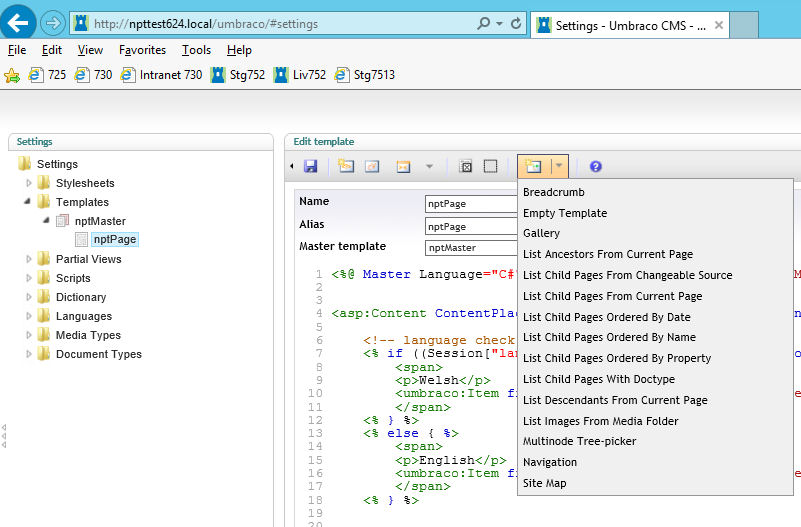Click in the template Name field
Screen dimensions: 801x527
coord(471,204)
